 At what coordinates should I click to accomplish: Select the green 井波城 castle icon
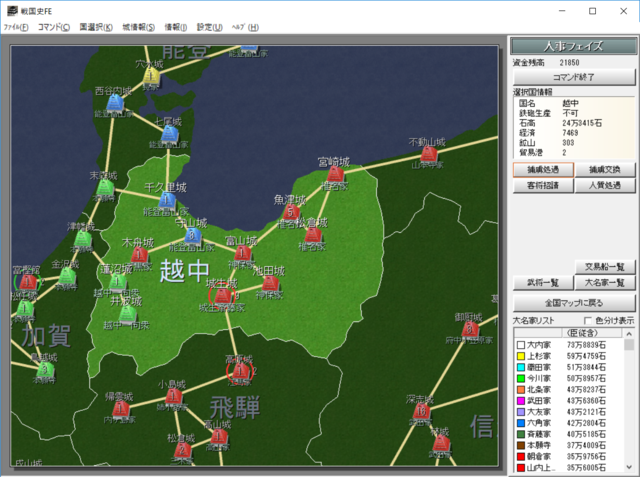(127, 314)
